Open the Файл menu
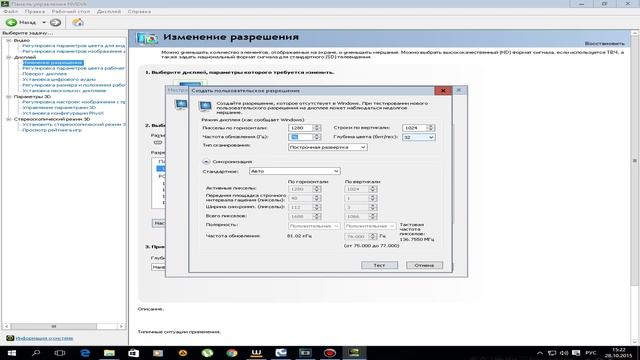 pyautogui.click(x=11, y=11)
